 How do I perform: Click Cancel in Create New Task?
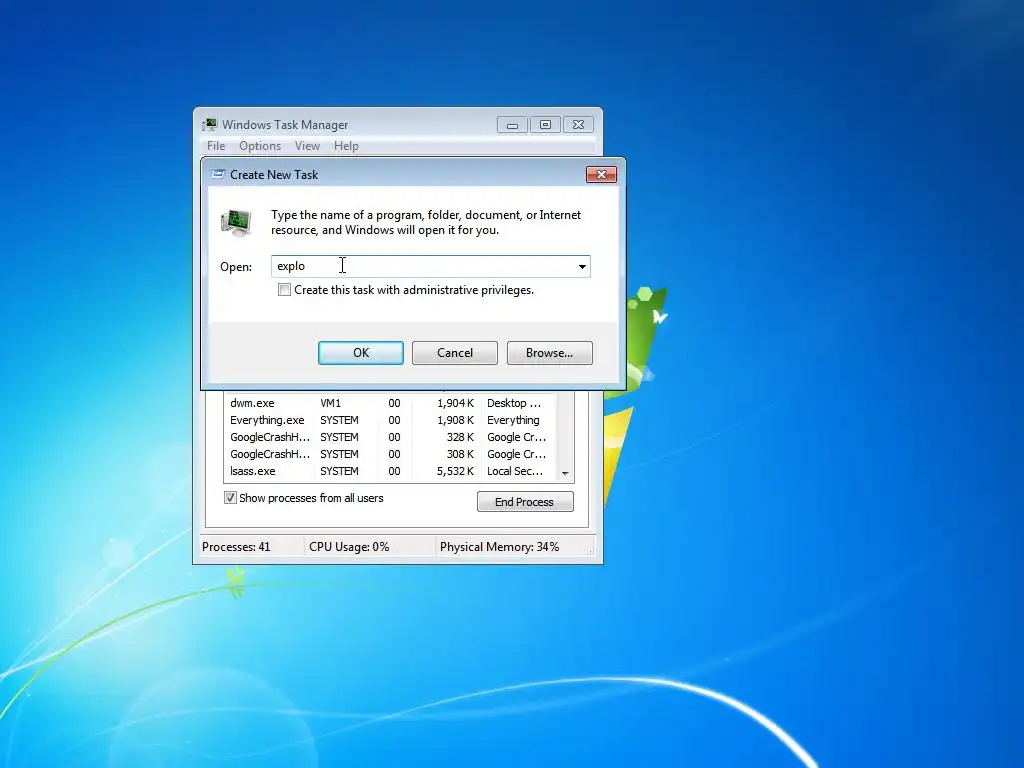(455, 353)
